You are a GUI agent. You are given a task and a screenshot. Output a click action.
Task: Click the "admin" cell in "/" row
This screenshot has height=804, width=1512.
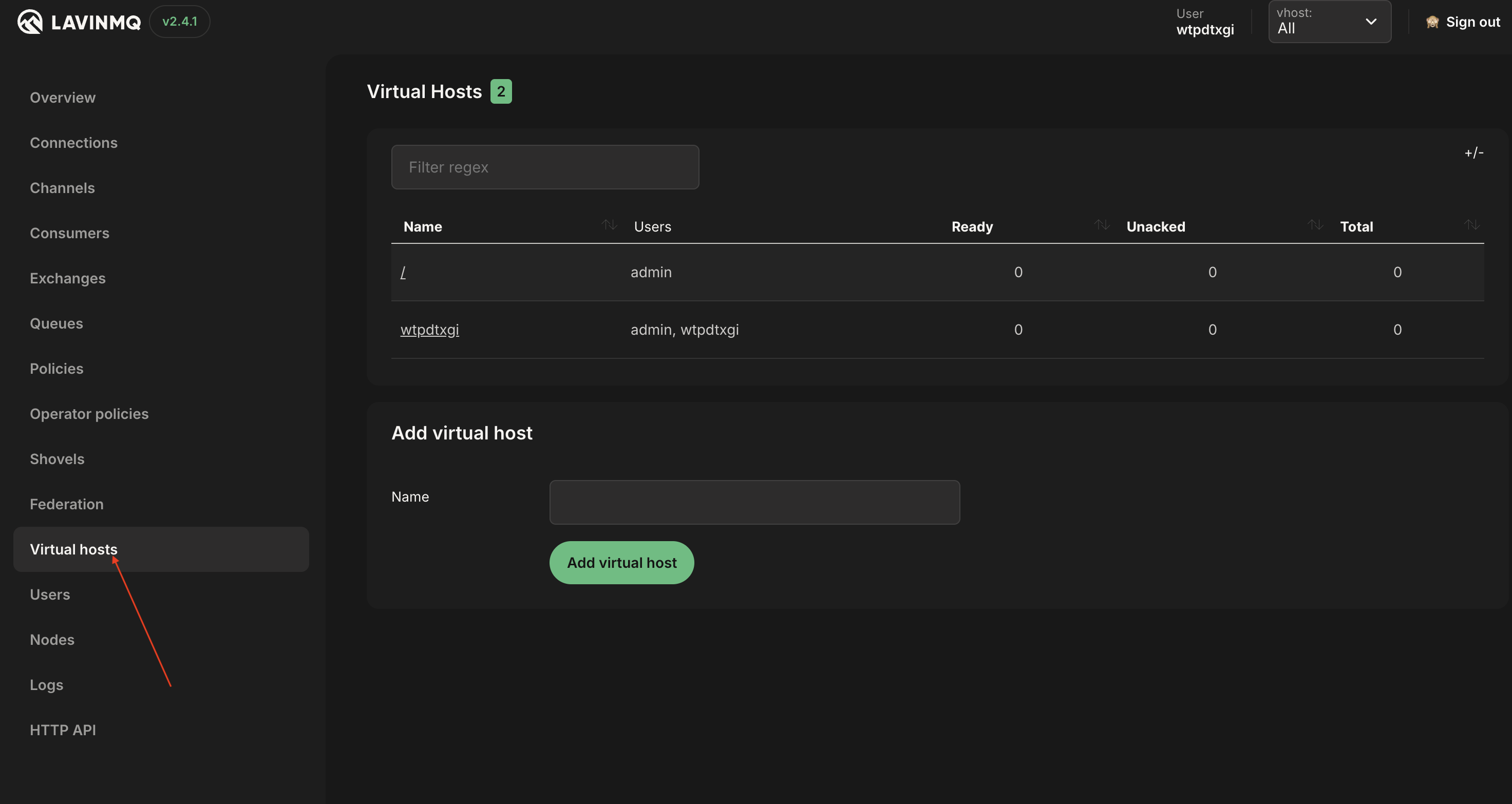pos(651,272)
